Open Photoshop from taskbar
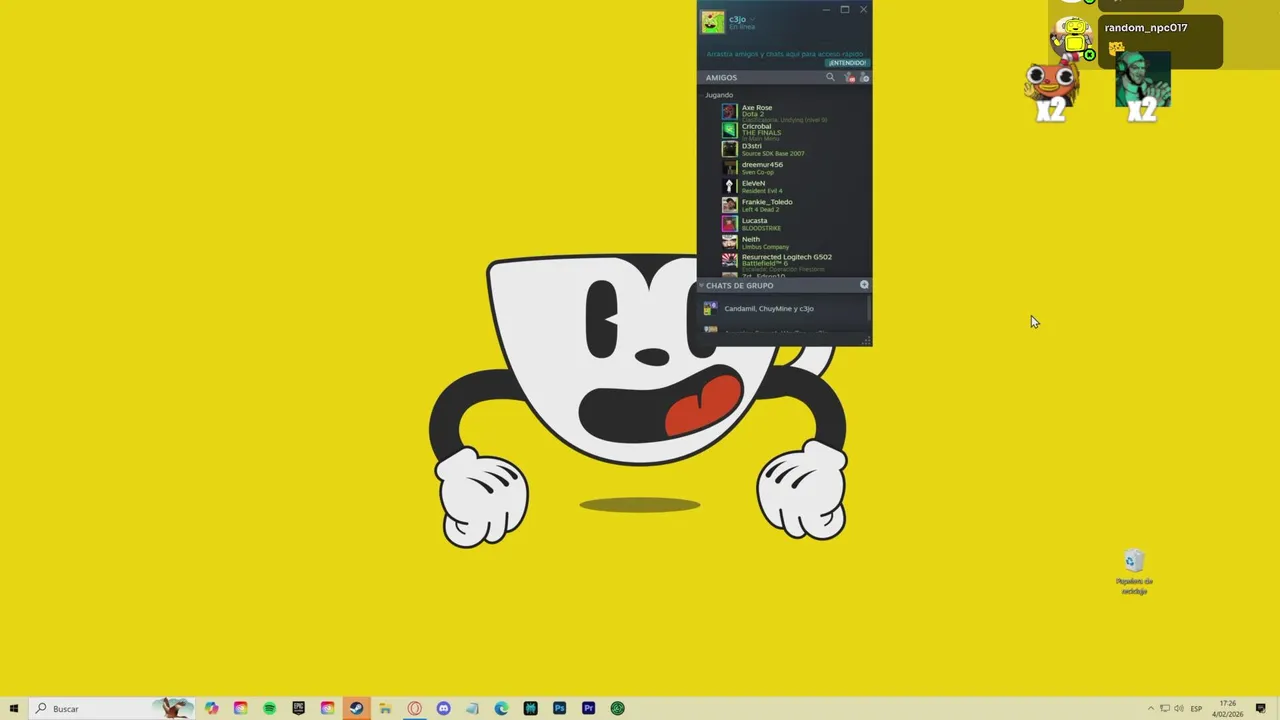The image size is (1280, 720). point(560,708)
